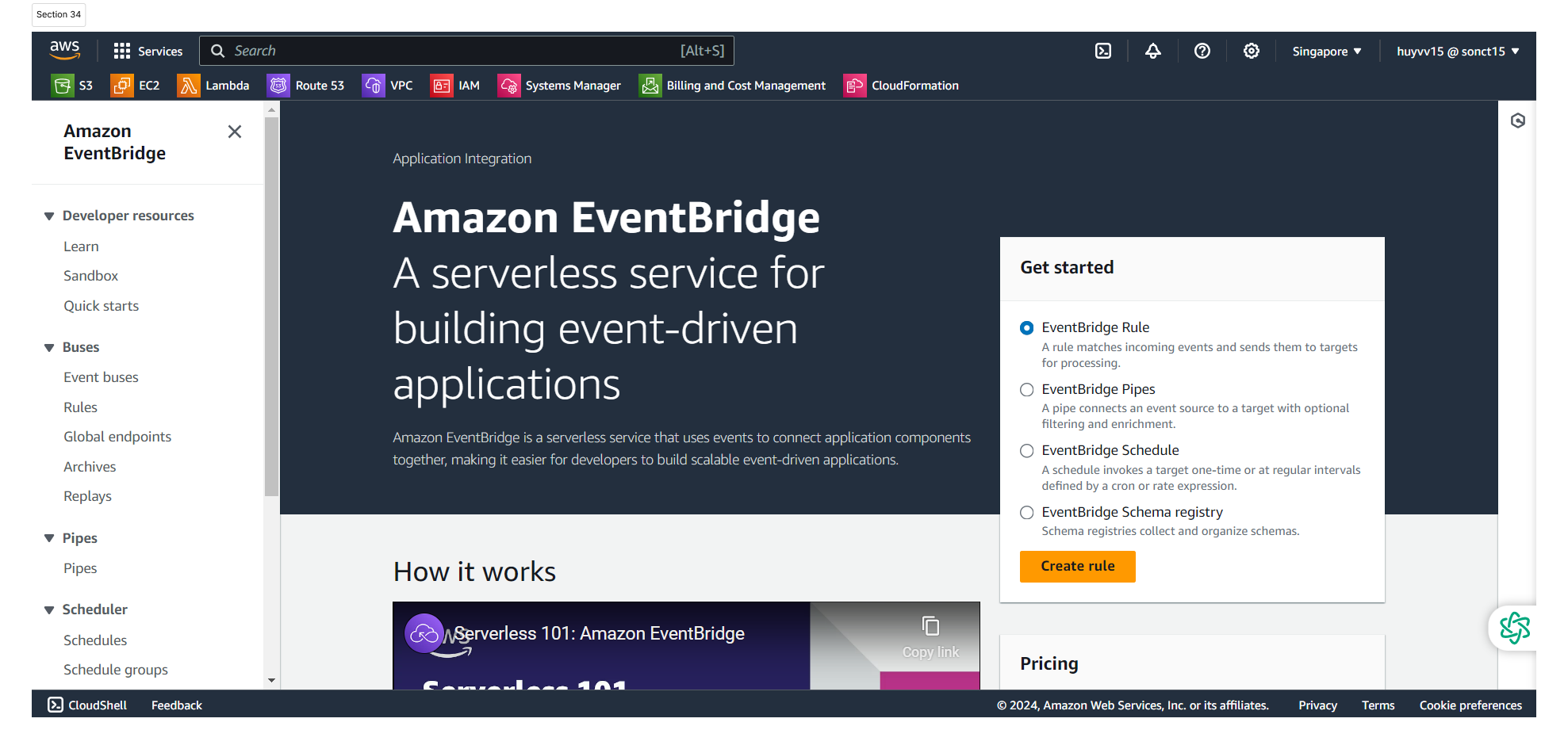Open Global endpoints page

point(117,437)
